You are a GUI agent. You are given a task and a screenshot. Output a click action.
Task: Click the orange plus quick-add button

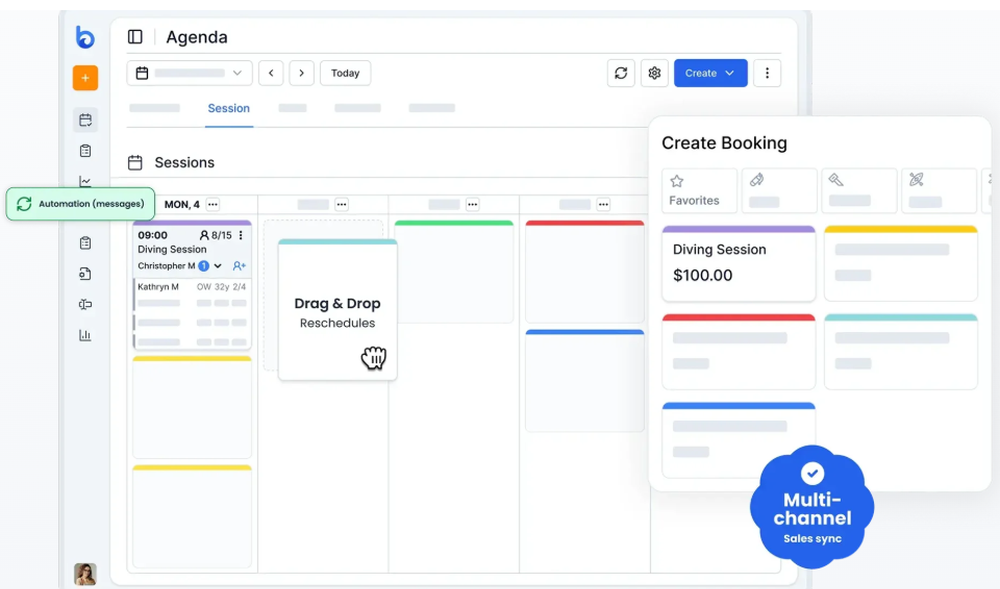(85, 78)
